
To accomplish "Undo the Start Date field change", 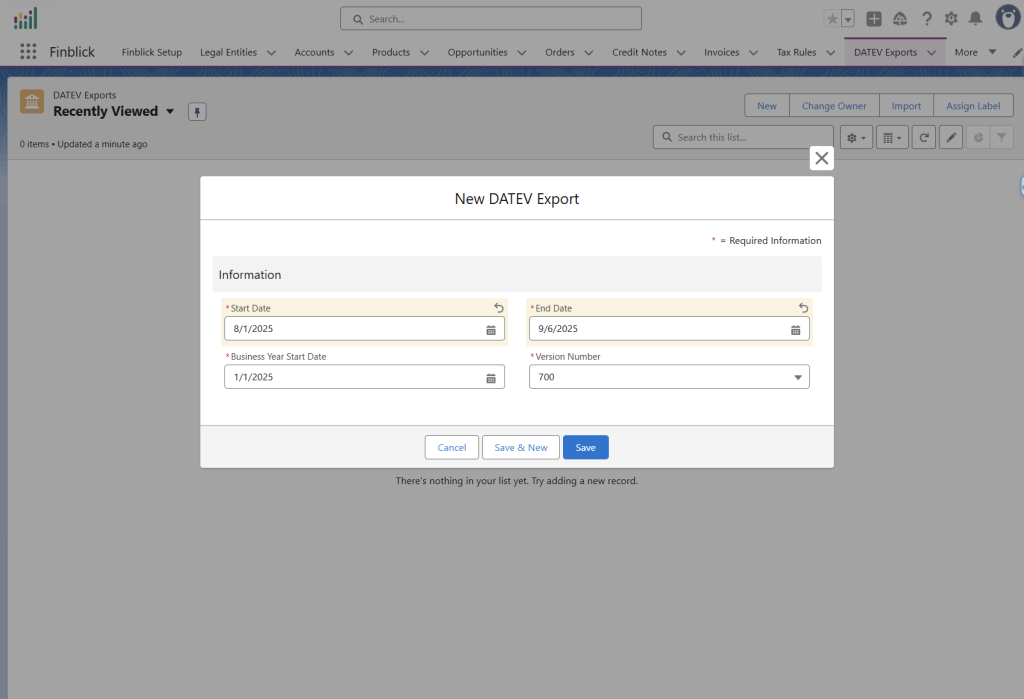I will [x=499, y=308].
